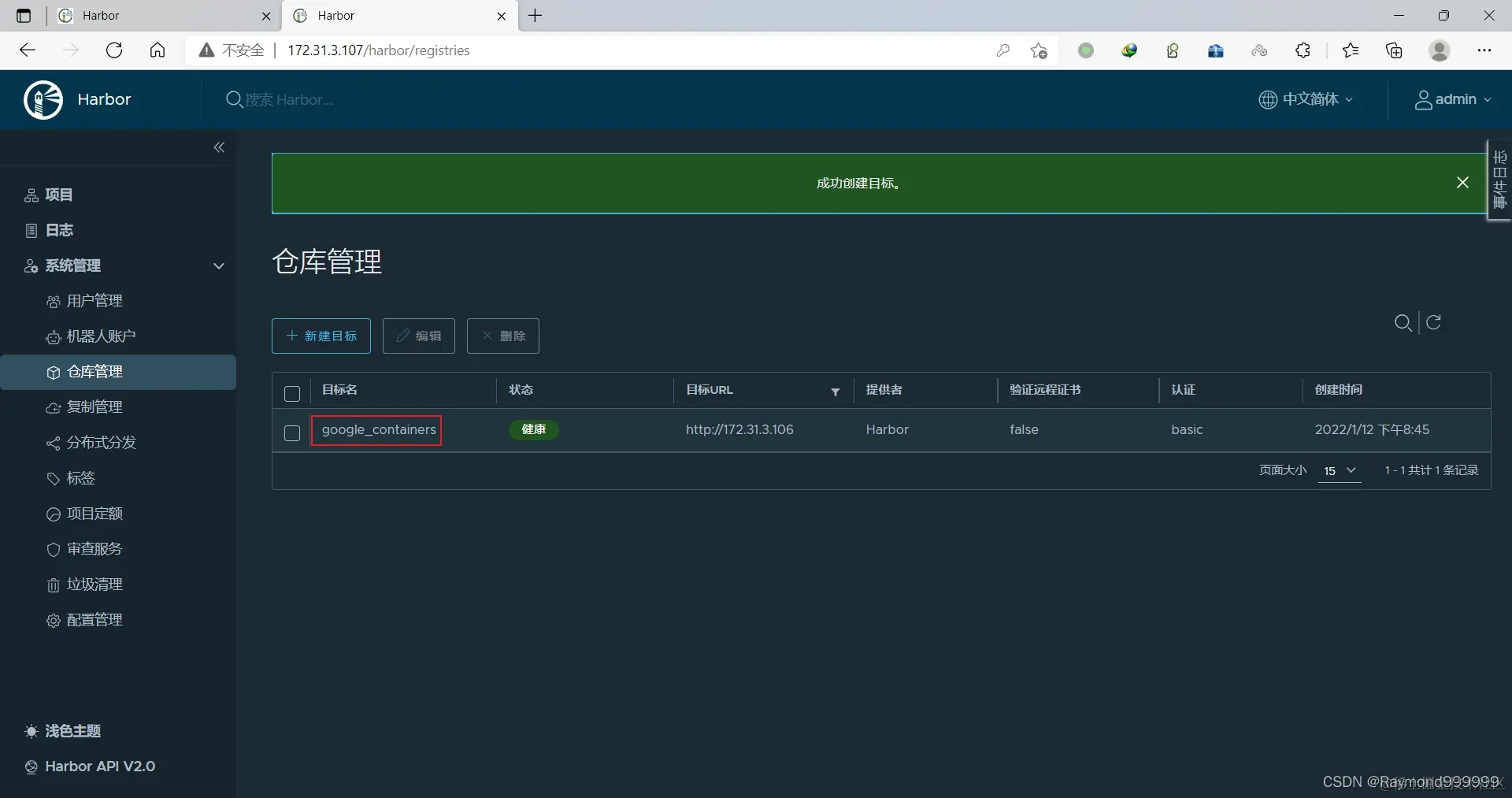Dismiss the success banner with X icon
The width and height of the screenshot is (1512, 798).
pyautogui.click(x=1462, y=183)
